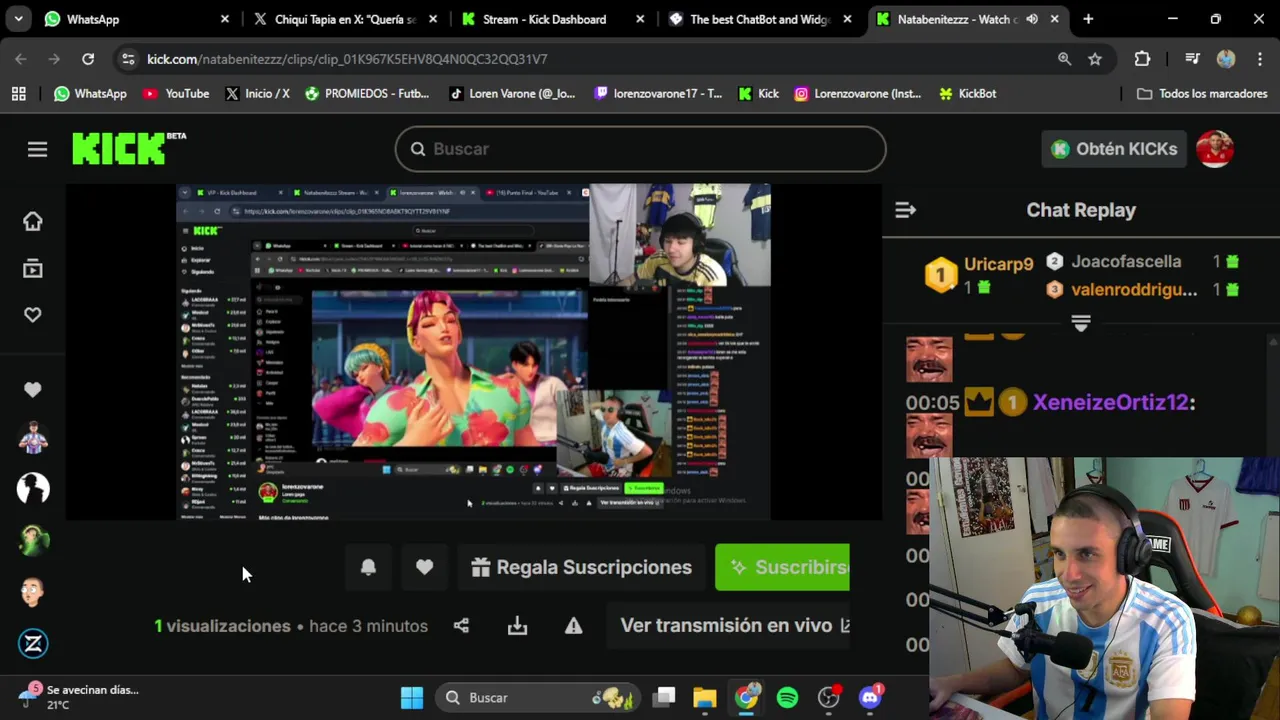This screenshot has height=720, width=1280.
Task: Open the Following heart icon in sidebar
Action: pyautogui.click(x=33, y=315)
